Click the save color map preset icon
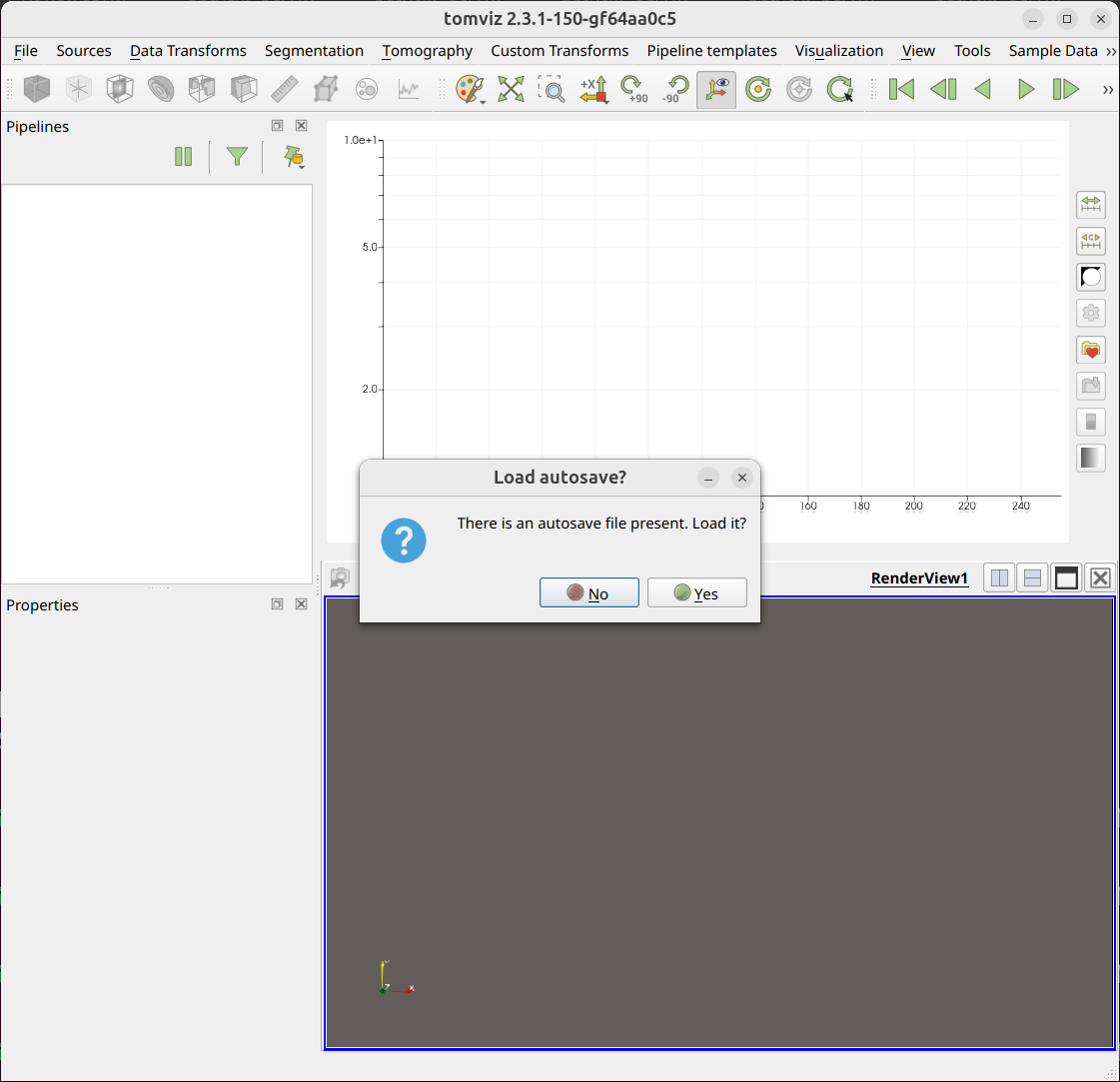 (x=1091, y=386)
